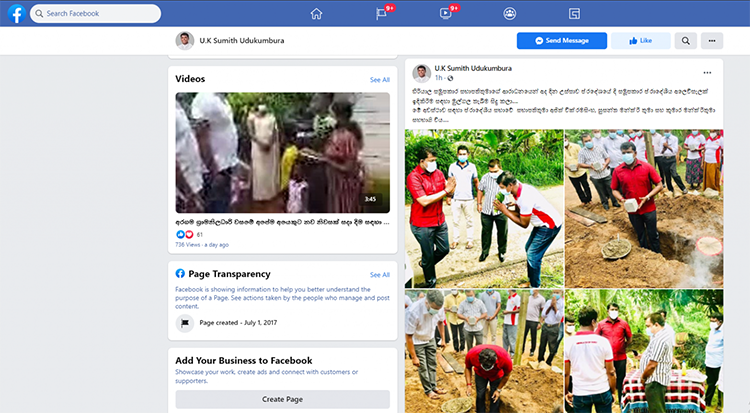The width and height of the screenshot is (750, 413).
Task: Click the Send Message button
Action: tap(561, 41)
